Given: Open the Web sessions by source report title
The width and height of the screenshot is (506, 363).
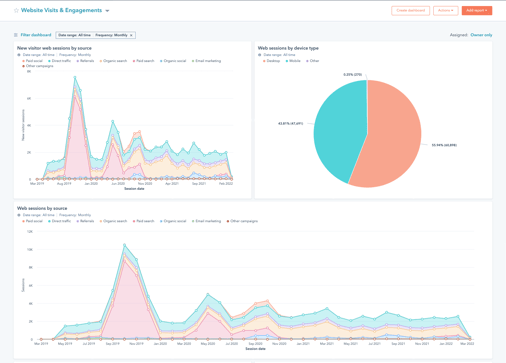Looking at the screenshot, I should (42, 208).
